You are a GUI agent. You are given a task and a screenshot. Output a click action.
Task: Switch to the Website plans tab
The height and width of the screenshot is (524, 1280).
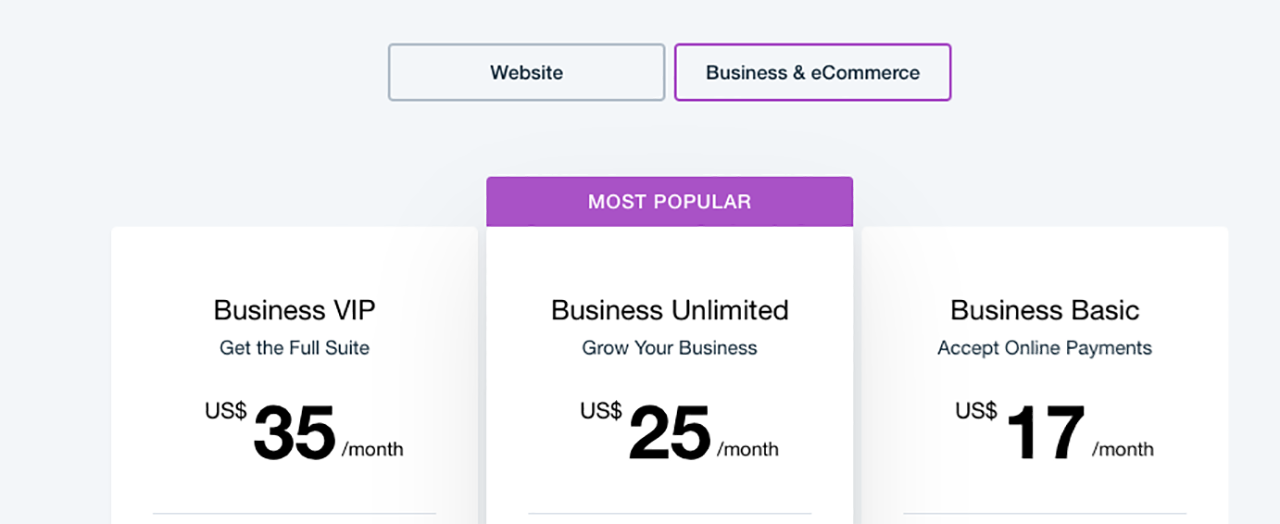point(526,72)
